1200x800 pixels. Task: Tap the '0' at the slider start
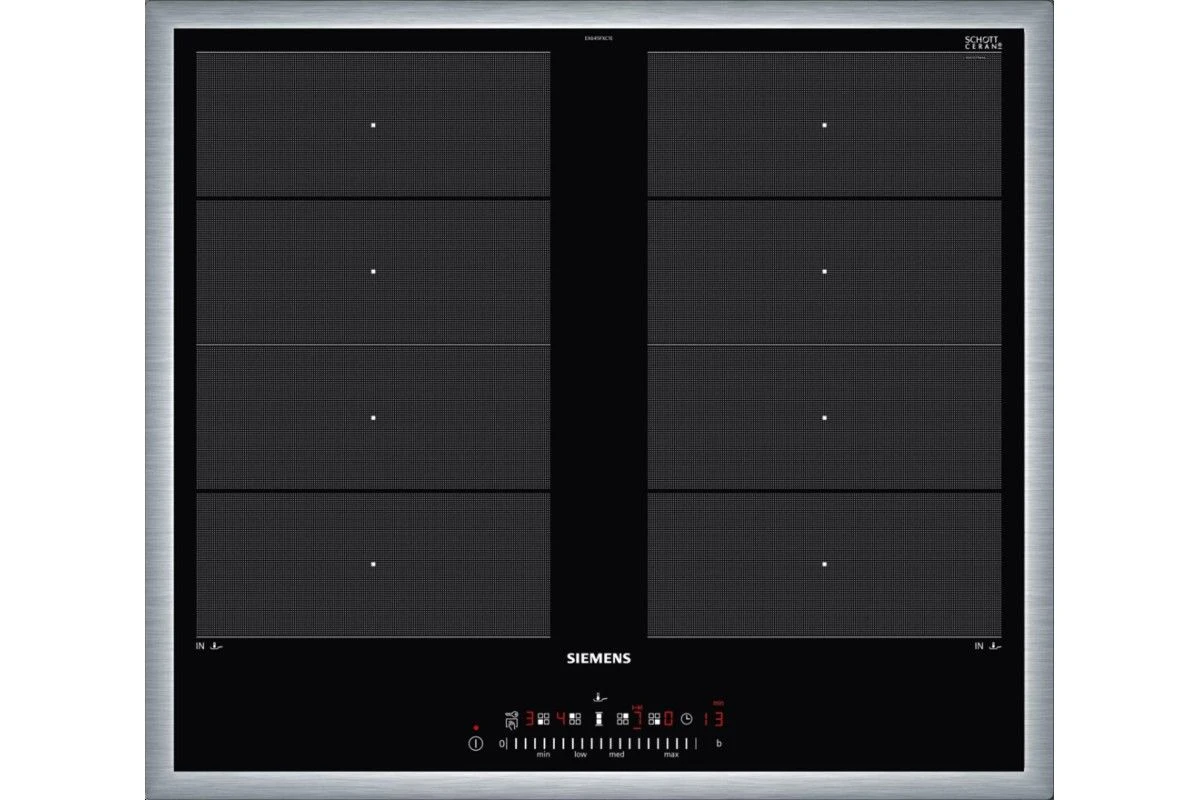(x=502, y=744)
